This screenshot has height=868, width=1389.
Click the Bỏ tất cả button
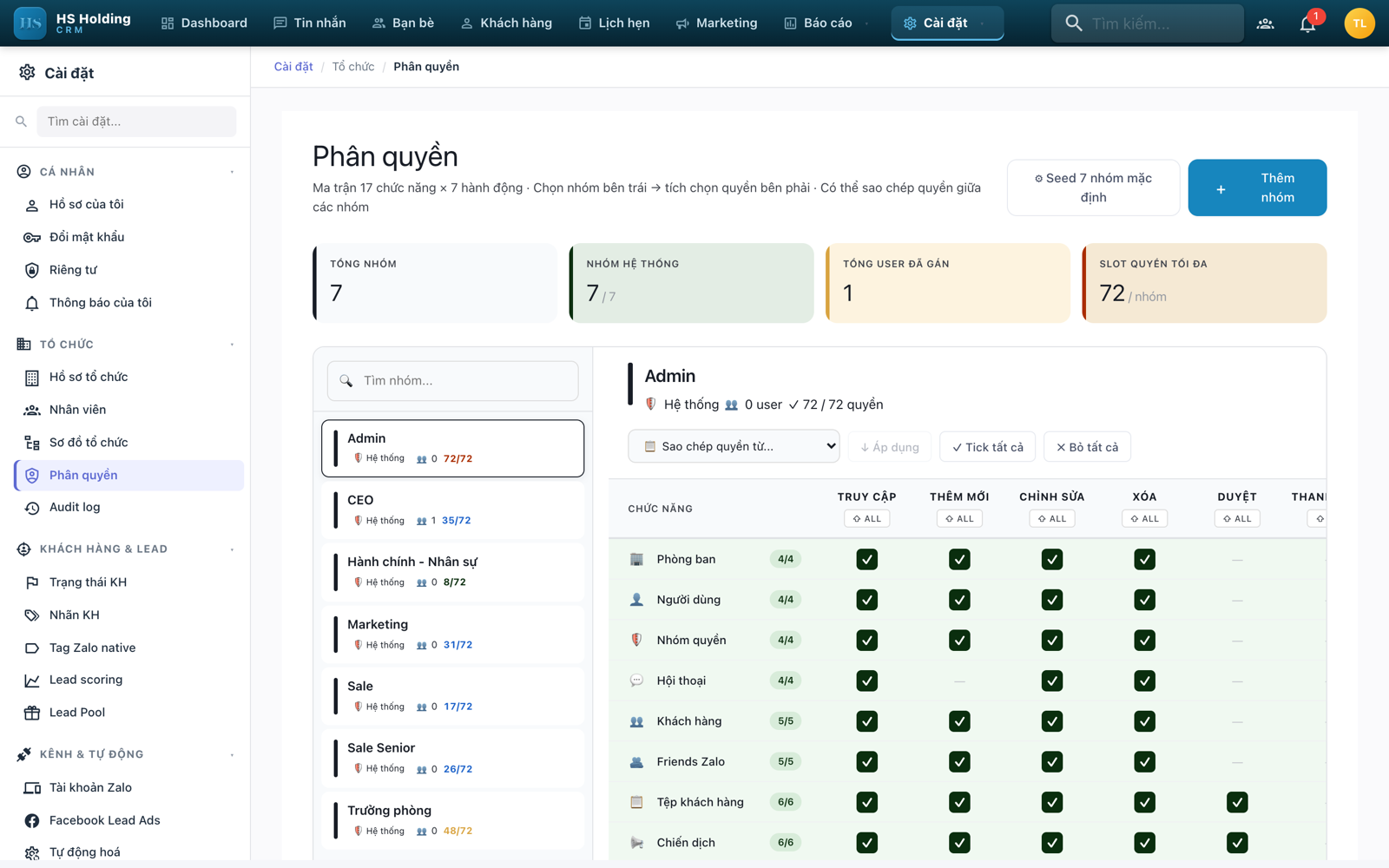(1087, 447)
